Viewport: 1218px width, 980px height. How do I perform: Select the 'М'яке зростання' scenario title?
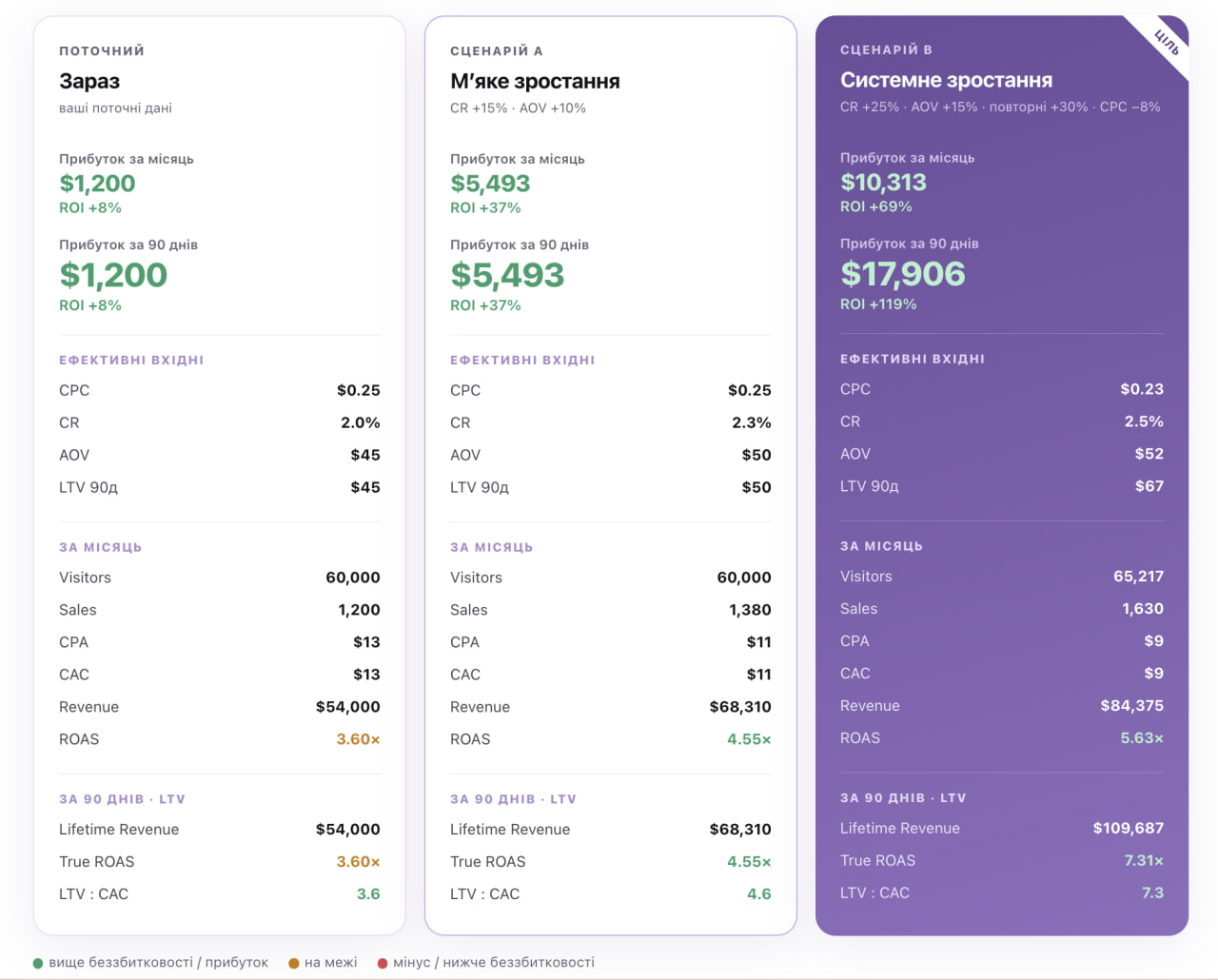click(535, 81)
